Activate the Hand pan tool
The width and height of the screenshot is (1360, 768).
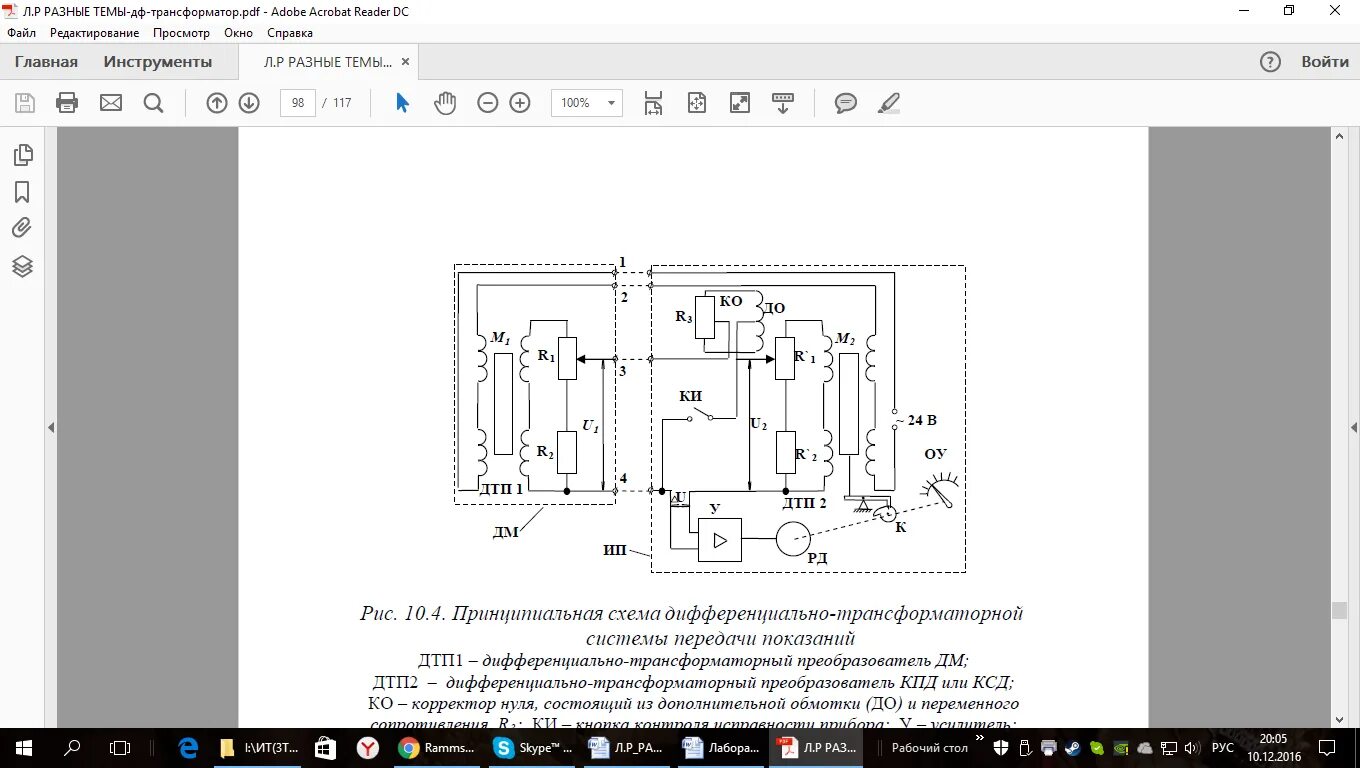tap(444, 103)
